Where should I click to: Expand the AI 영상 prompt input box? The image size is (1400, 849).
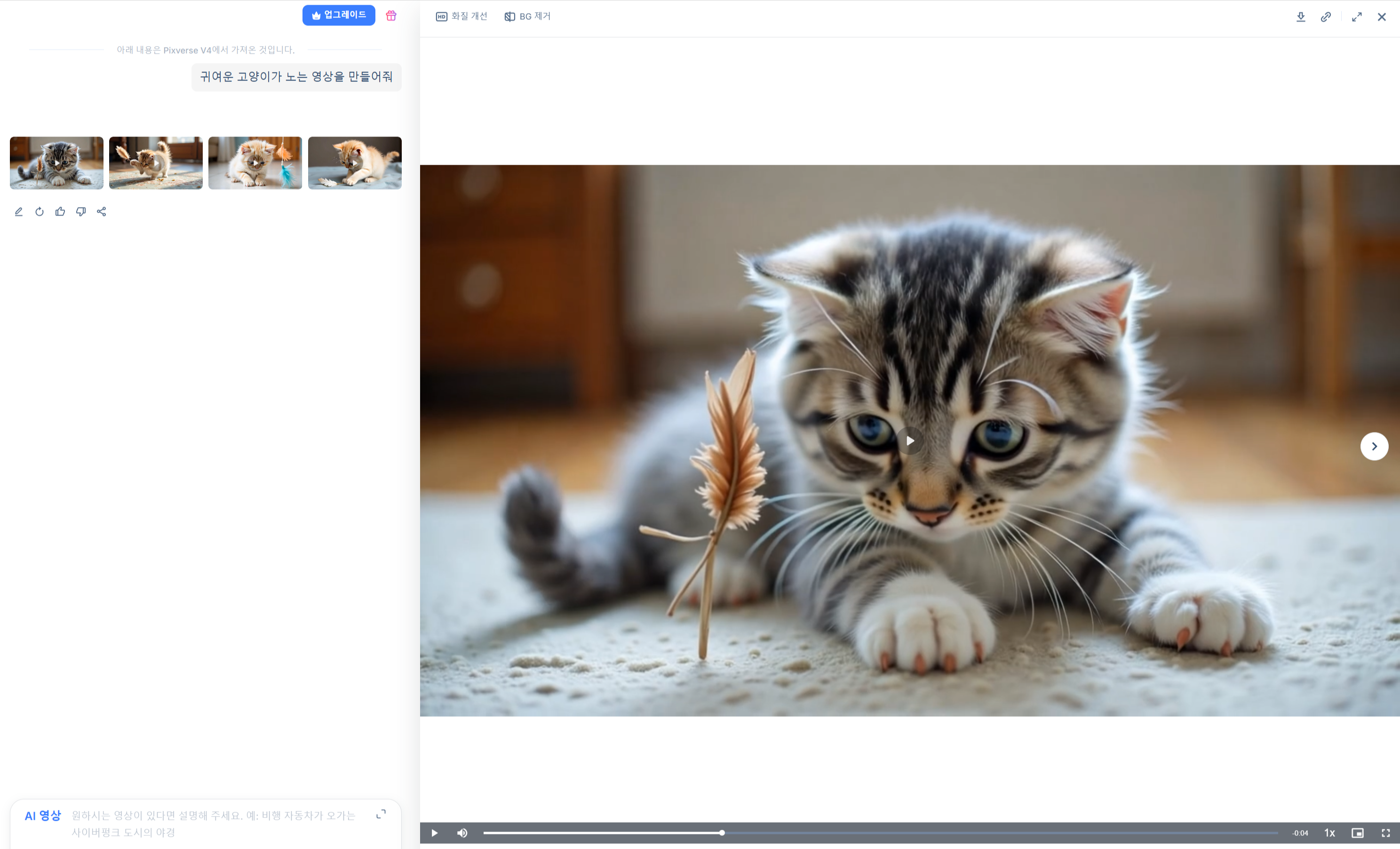(x=381, y=814)
